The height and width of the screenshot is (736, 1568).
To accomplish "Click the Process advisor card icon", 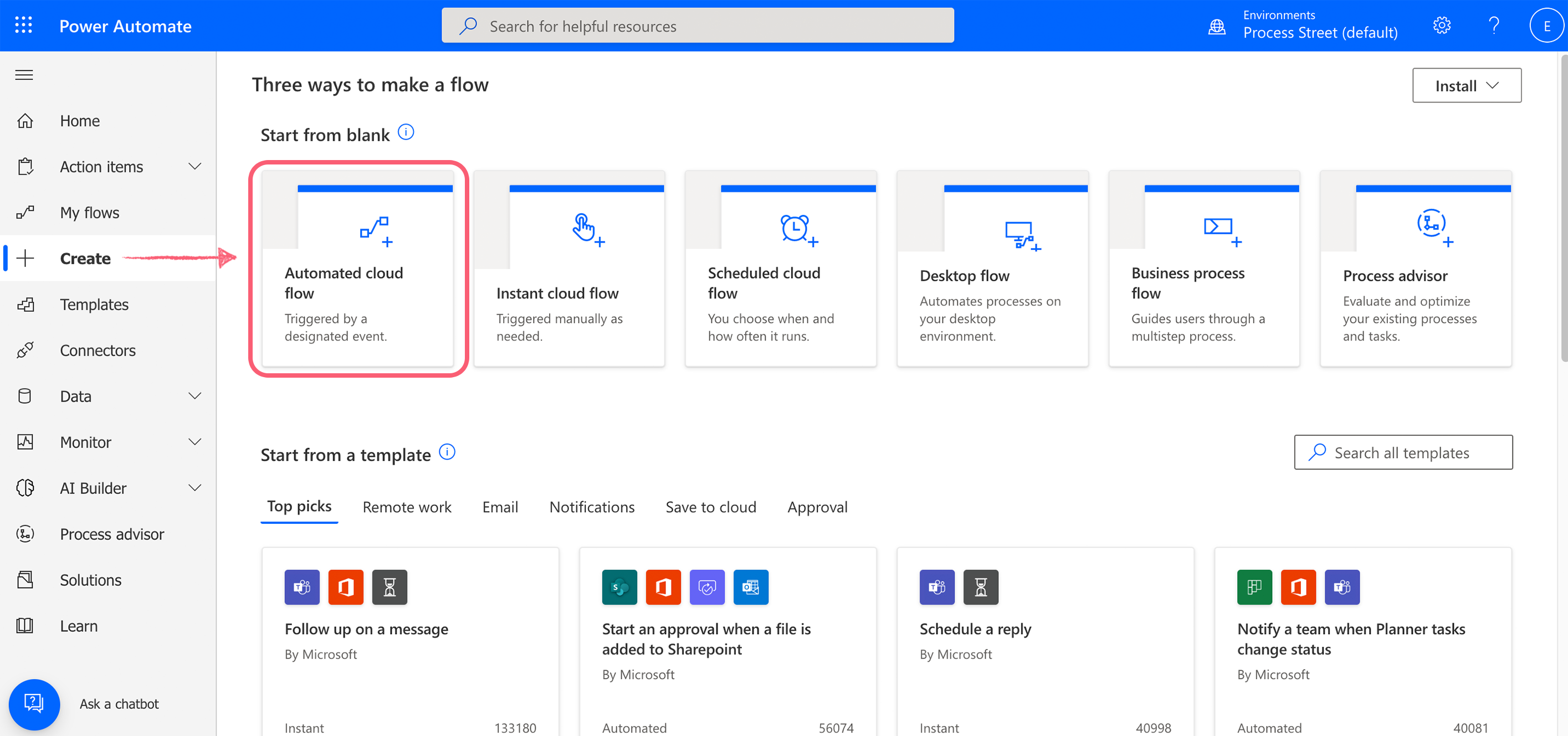I will click(1434, 228).
